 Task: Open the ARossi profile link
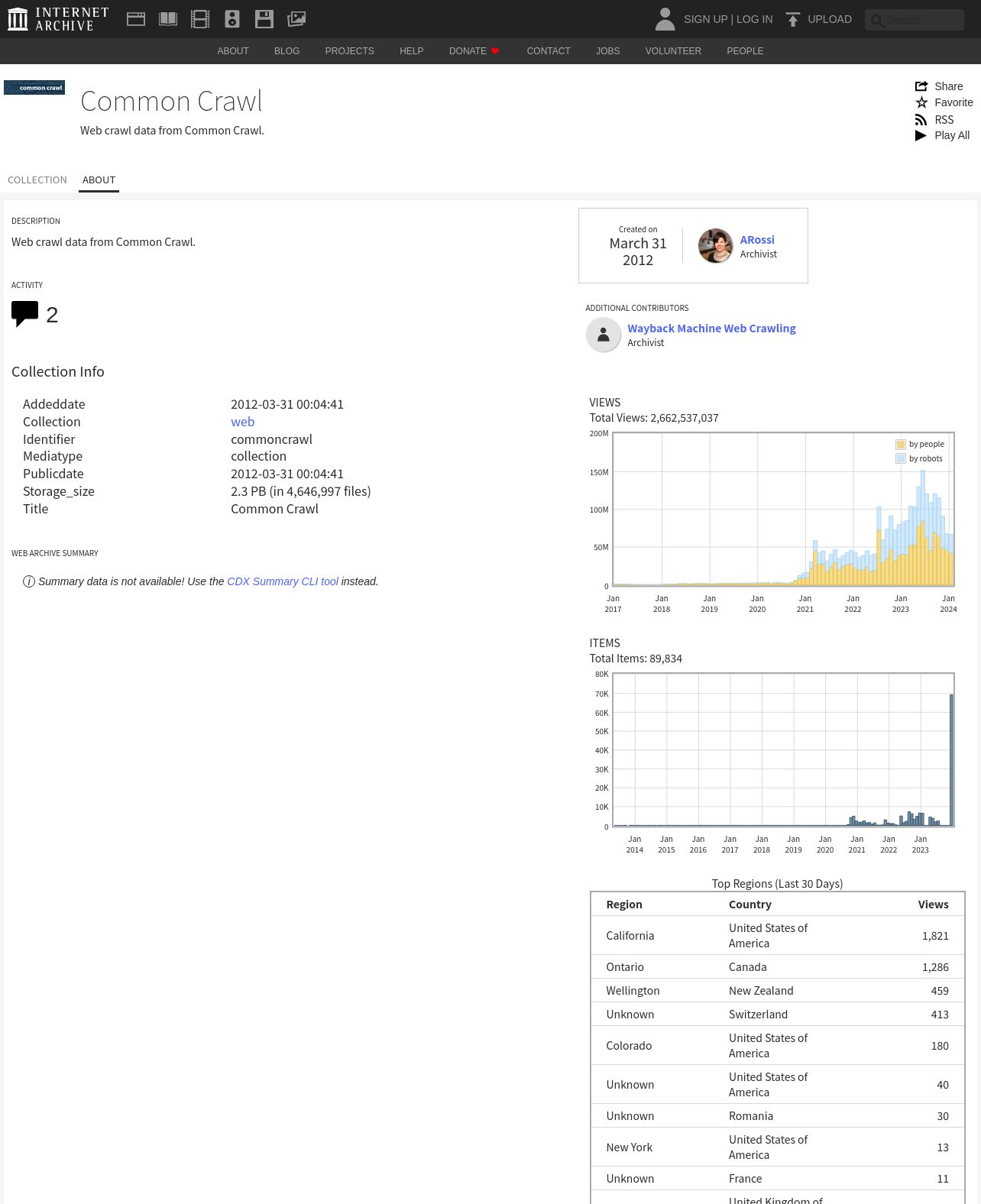click(757, 240)
